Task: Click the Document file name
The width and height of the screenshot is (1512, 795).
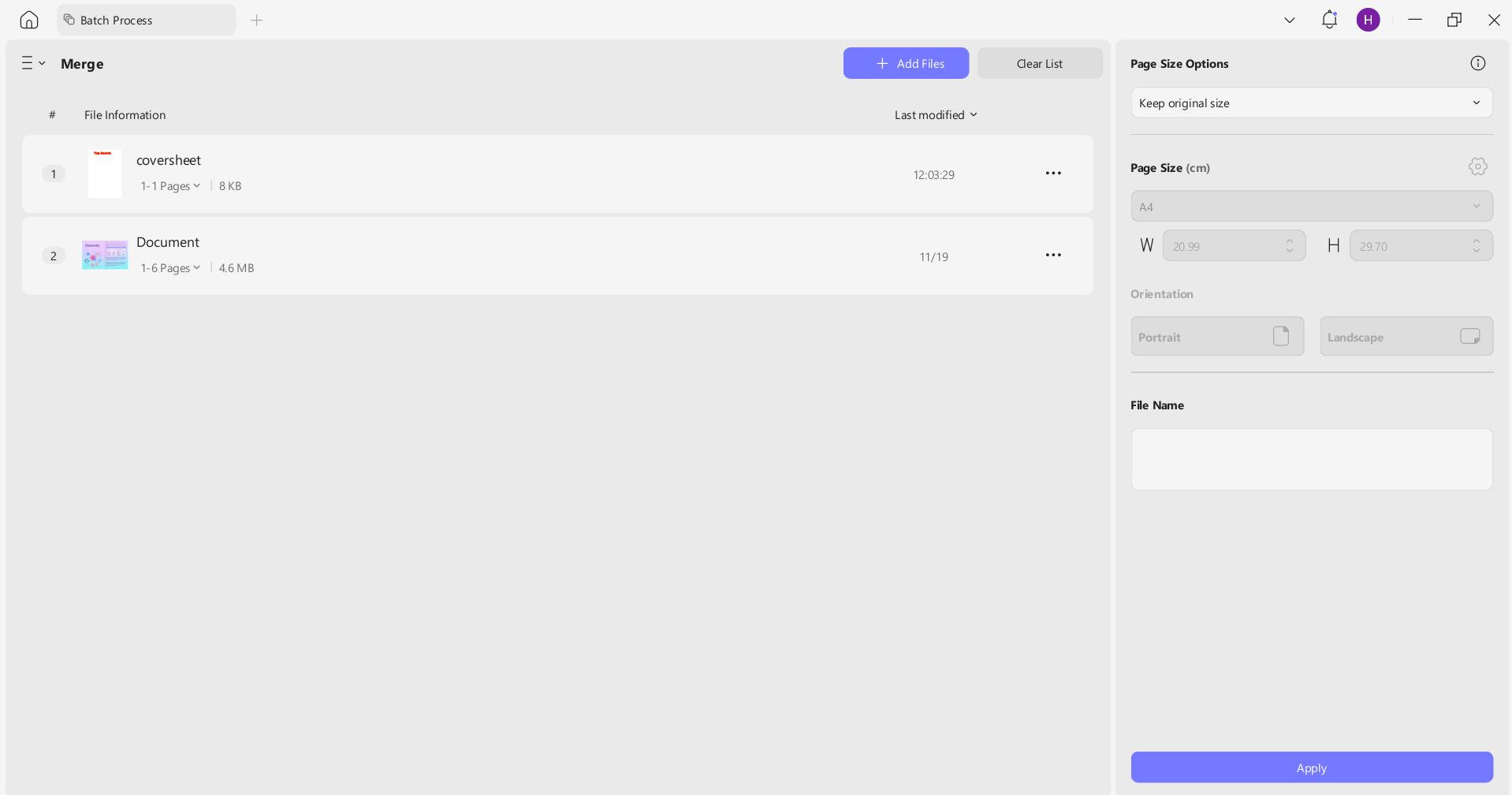Action: coord(168,242)
